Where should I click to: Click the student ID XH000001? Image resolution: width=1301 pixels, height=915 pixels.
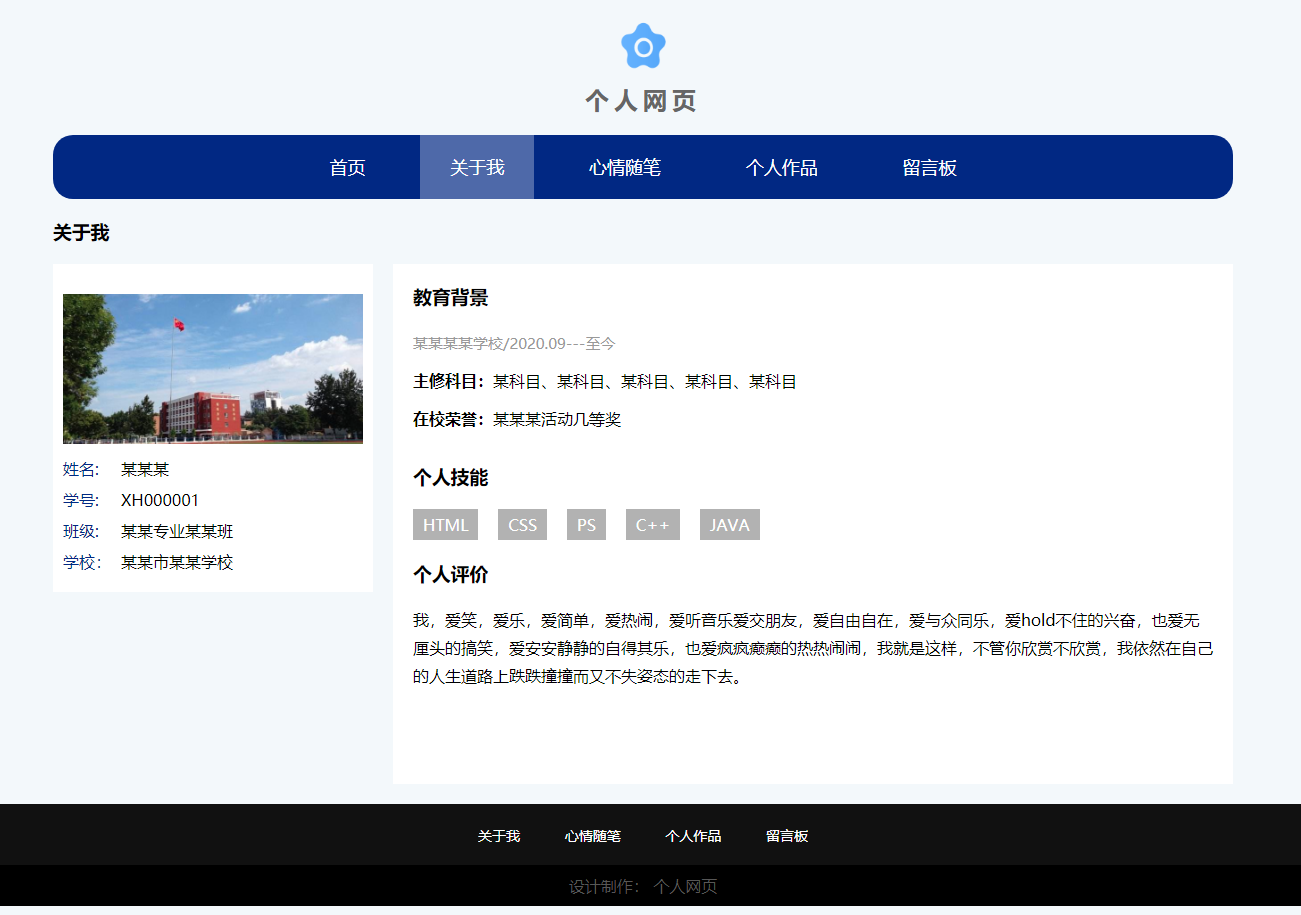[x=160, y=500]
